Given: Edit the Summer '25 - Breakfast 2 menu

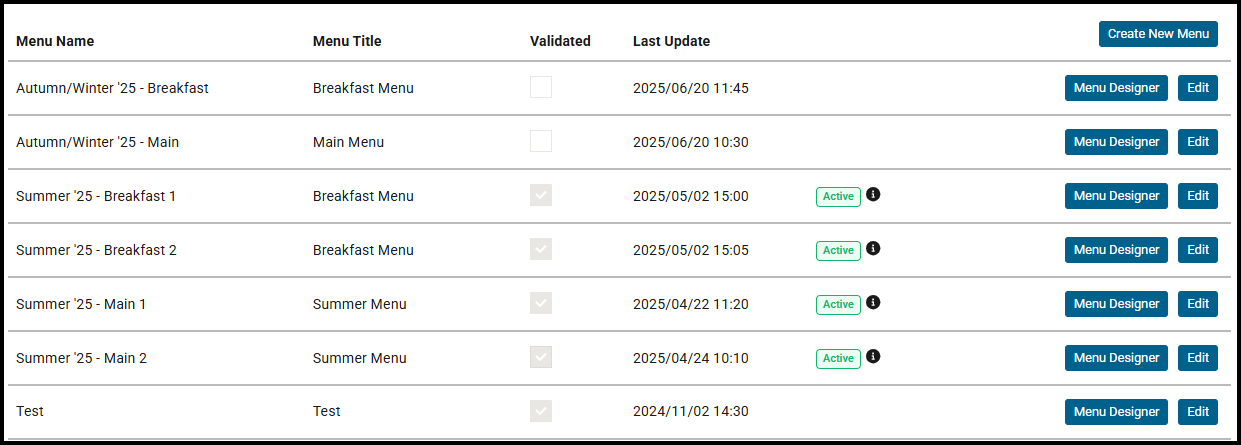Looking at the screenshot, I should [1198, 250].
